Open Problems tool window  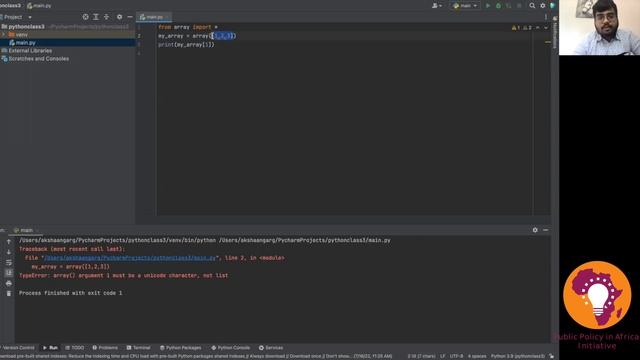[105, 348]
